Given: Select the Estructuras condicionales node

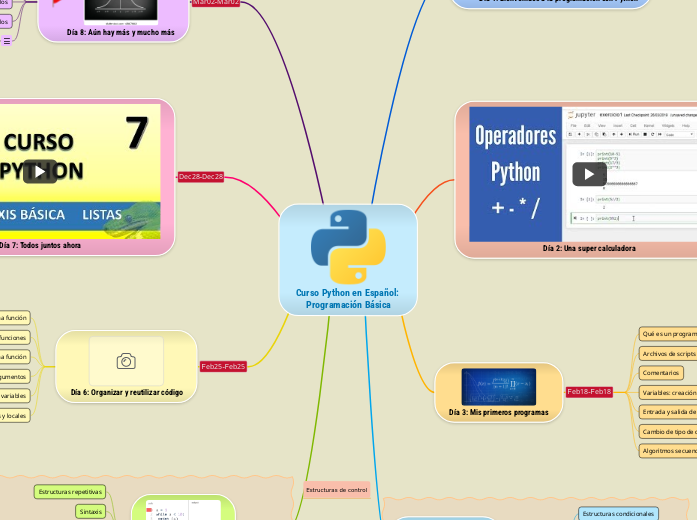Looking at the screenshot, I should (x=617, y=513).
